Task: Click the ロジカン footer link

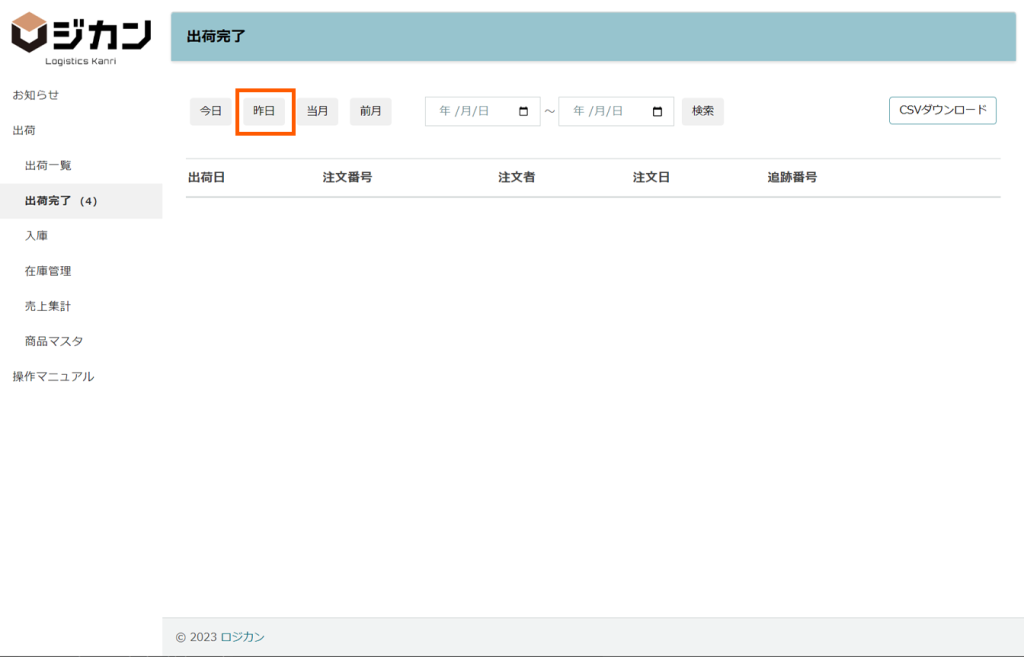Action: pos(242,637)
